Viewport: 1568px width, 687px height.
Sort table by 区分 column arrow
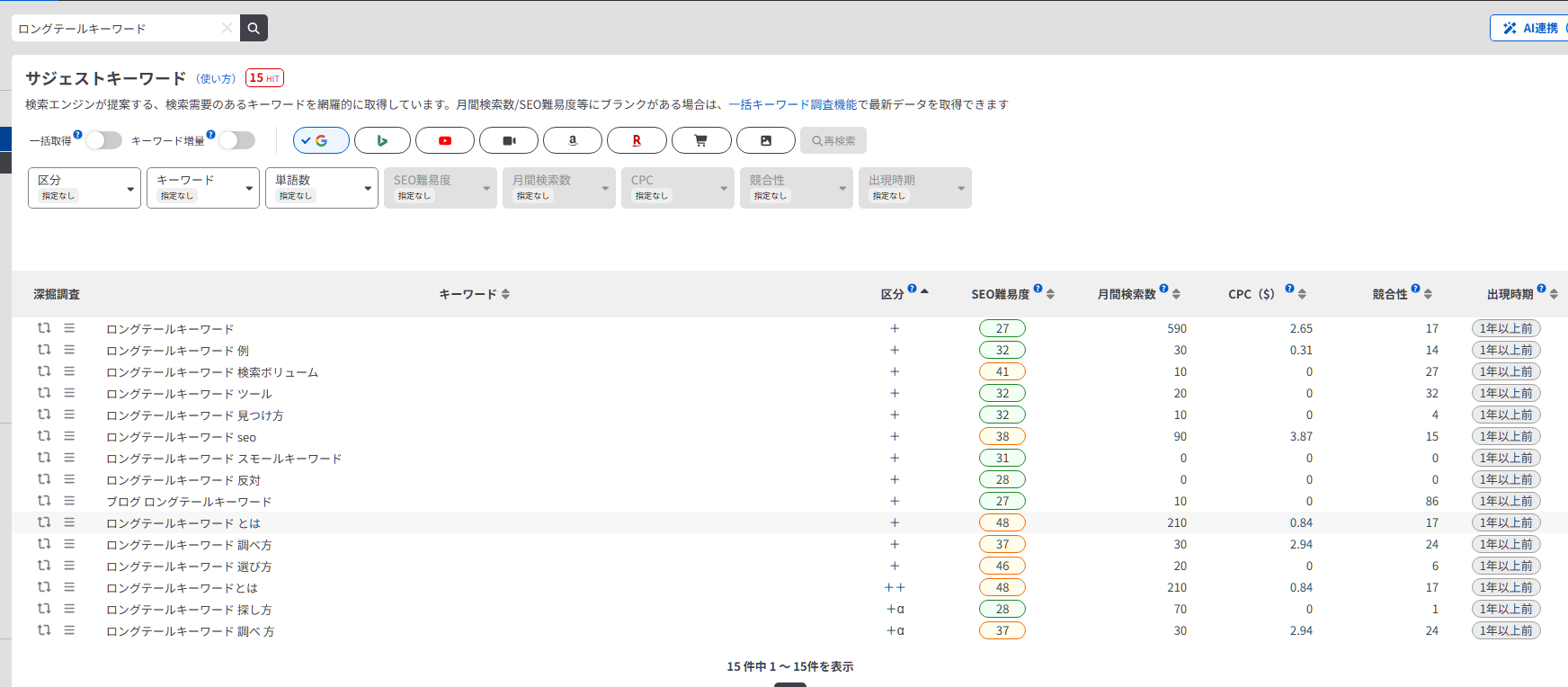[924, 291]
